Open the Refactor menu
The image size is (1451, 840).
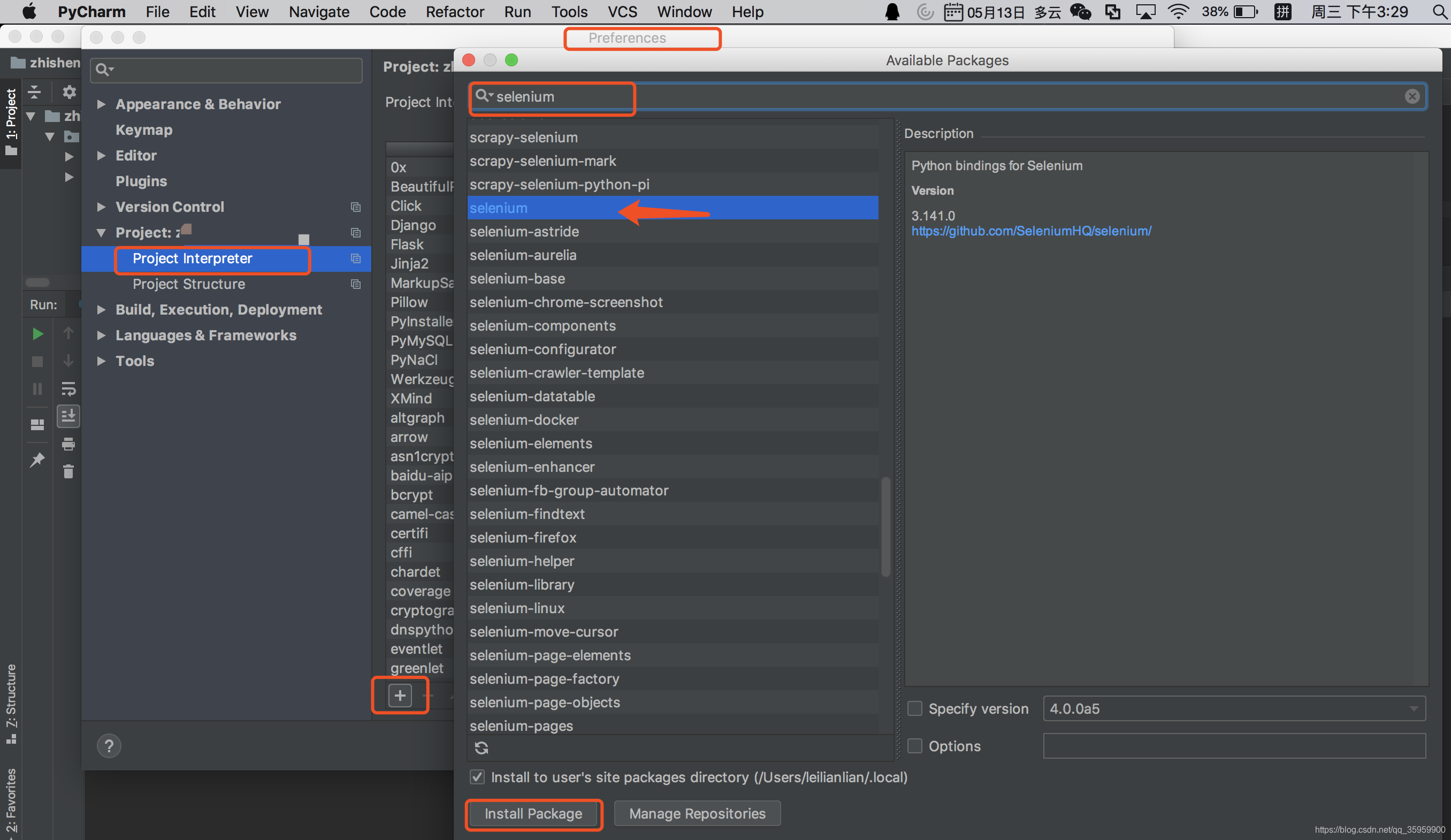pyautogui.click(x=454, y=12)
